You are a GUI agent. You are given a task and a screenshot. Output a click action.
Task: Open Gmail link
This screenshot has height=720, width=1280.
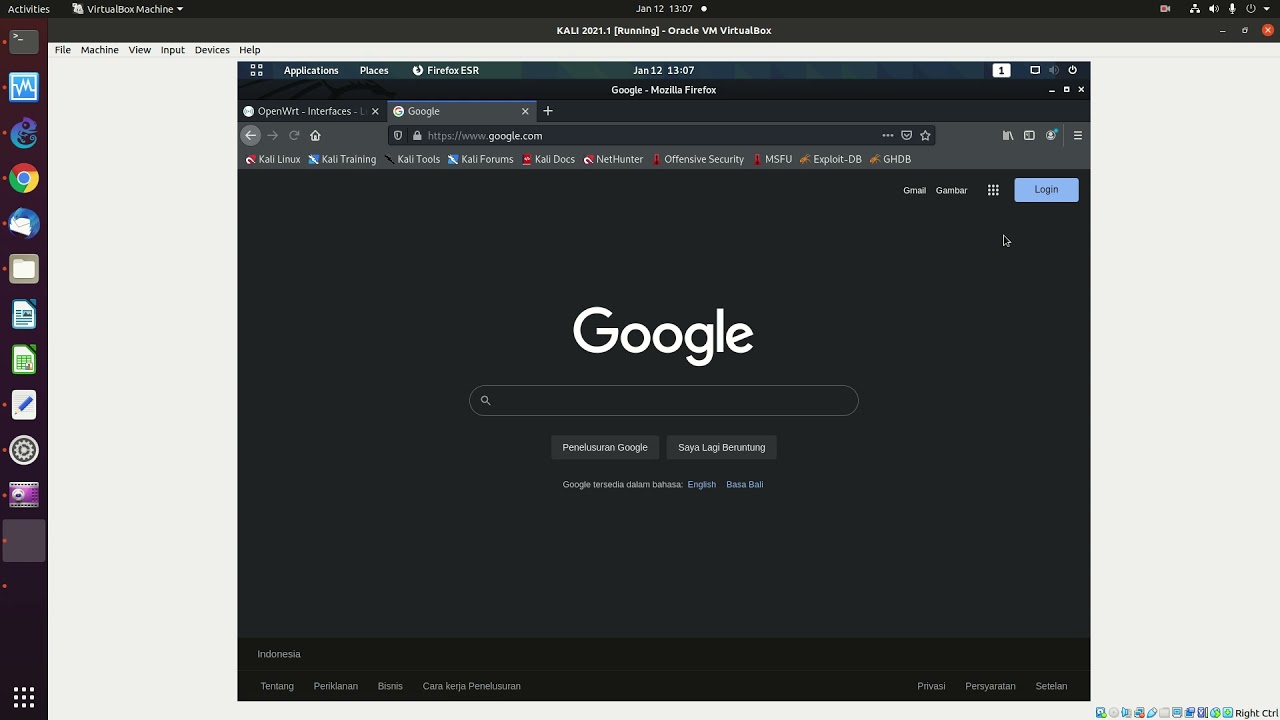pos(914,190)
